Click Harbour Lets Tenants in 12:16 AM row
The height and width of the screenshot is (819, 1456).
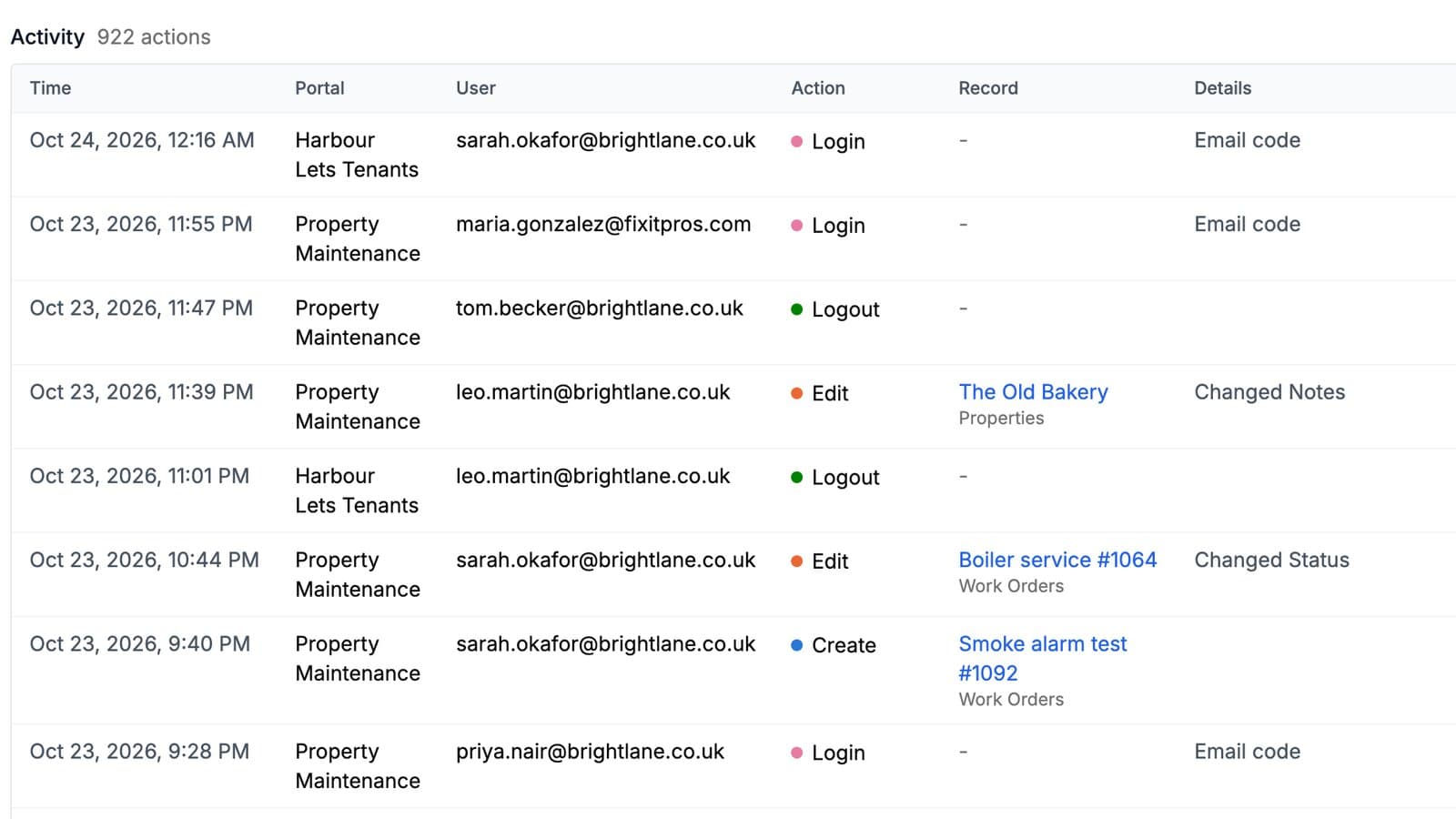357,155
